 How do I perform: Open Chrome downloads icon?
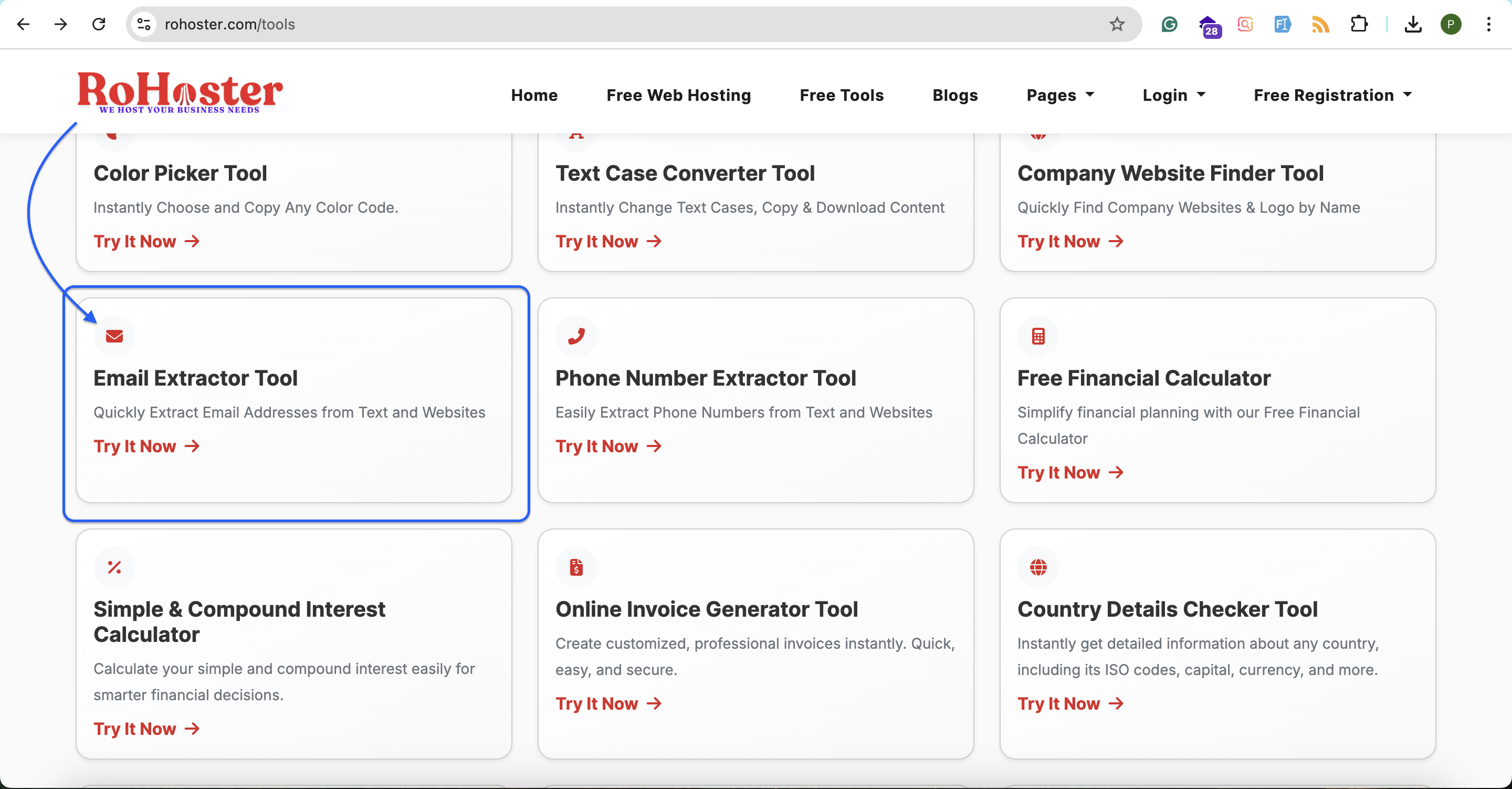pos(1413,24)
